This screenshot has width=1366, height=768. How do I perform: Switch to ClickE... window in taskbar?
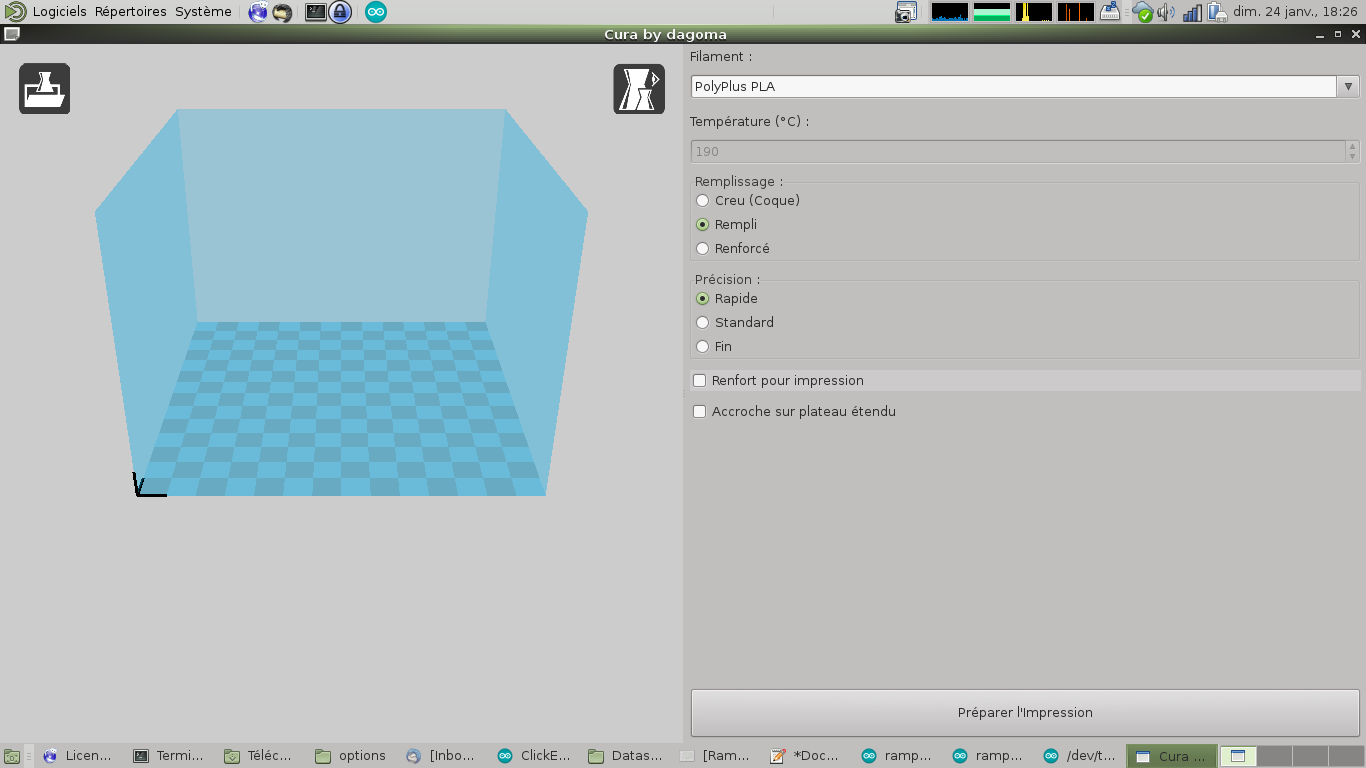tap(535, 756)
